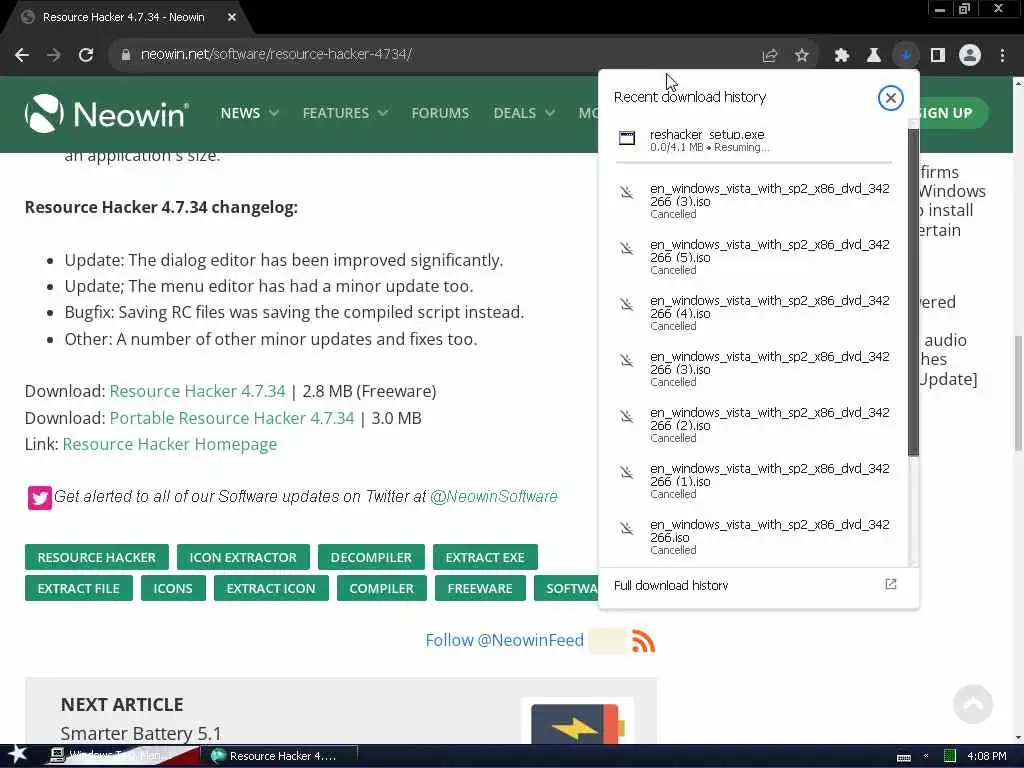Click the FREEWARE tag

(480, 588)
